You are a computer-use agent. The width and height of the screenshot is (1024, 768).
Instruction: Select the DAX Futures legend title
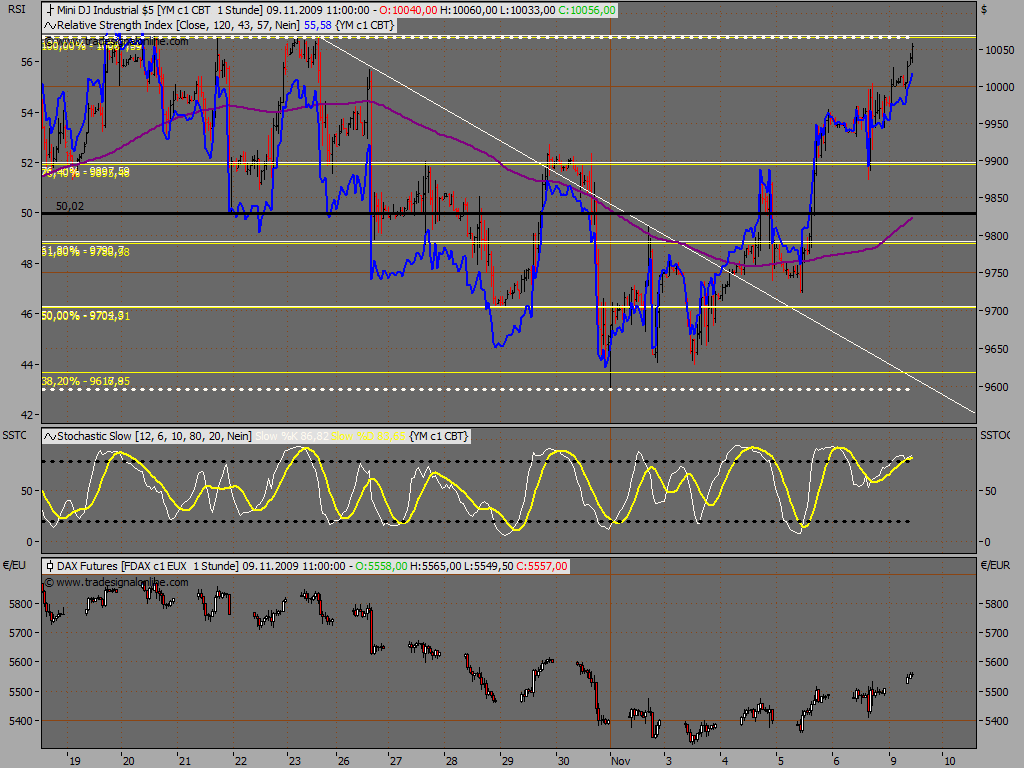pyautogui.click(x=86, y=566)
